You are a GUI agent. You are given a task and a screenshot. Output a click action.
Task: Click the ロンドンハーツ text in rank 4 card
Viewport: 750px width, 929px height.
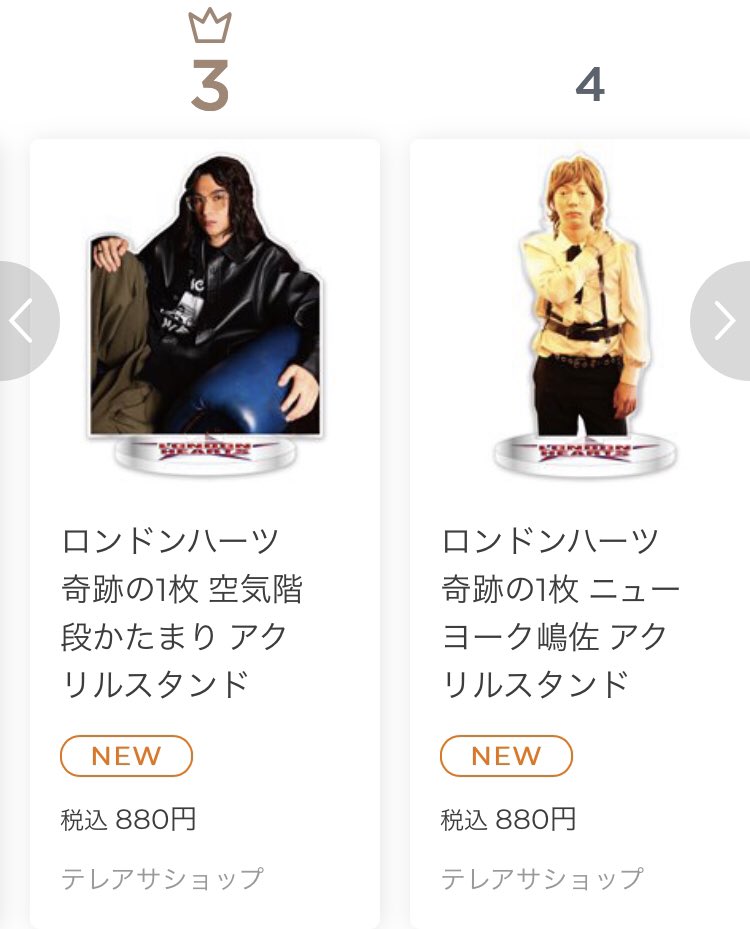click(x=550, y=542)
